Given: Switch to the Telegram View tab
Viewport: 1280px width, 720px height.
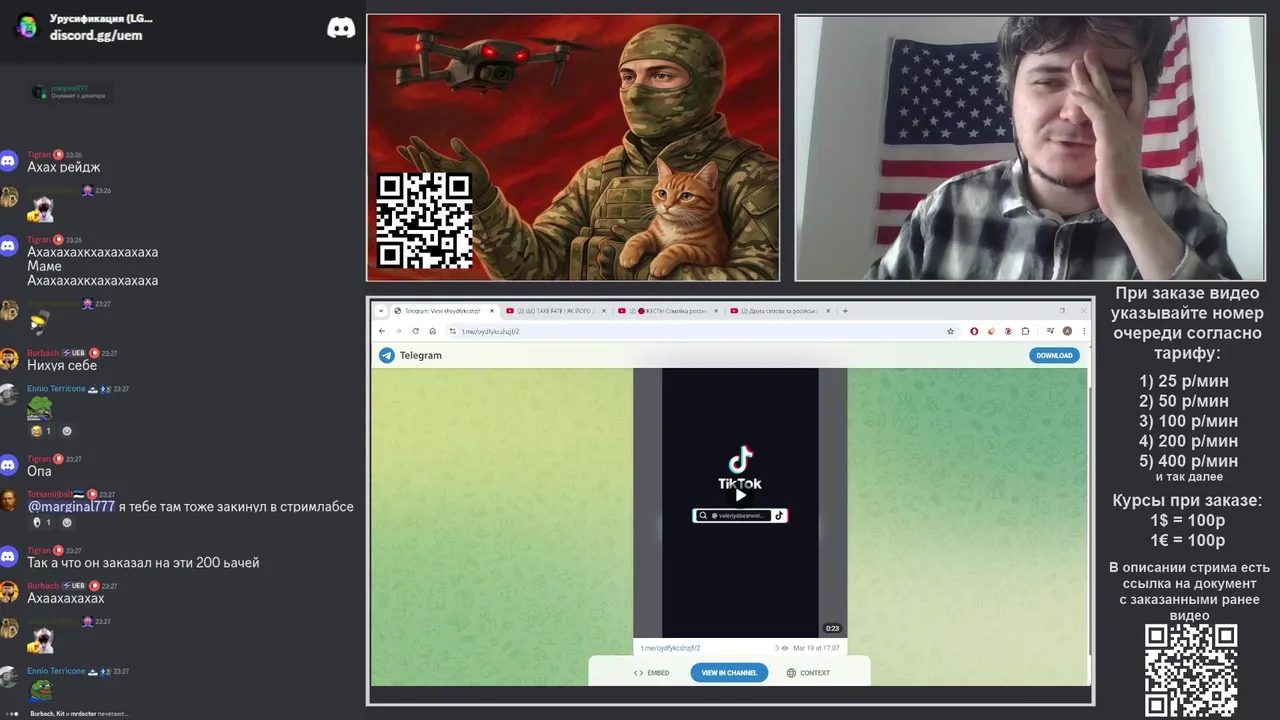Looking at the screenshot, I should tap(443, 311).
